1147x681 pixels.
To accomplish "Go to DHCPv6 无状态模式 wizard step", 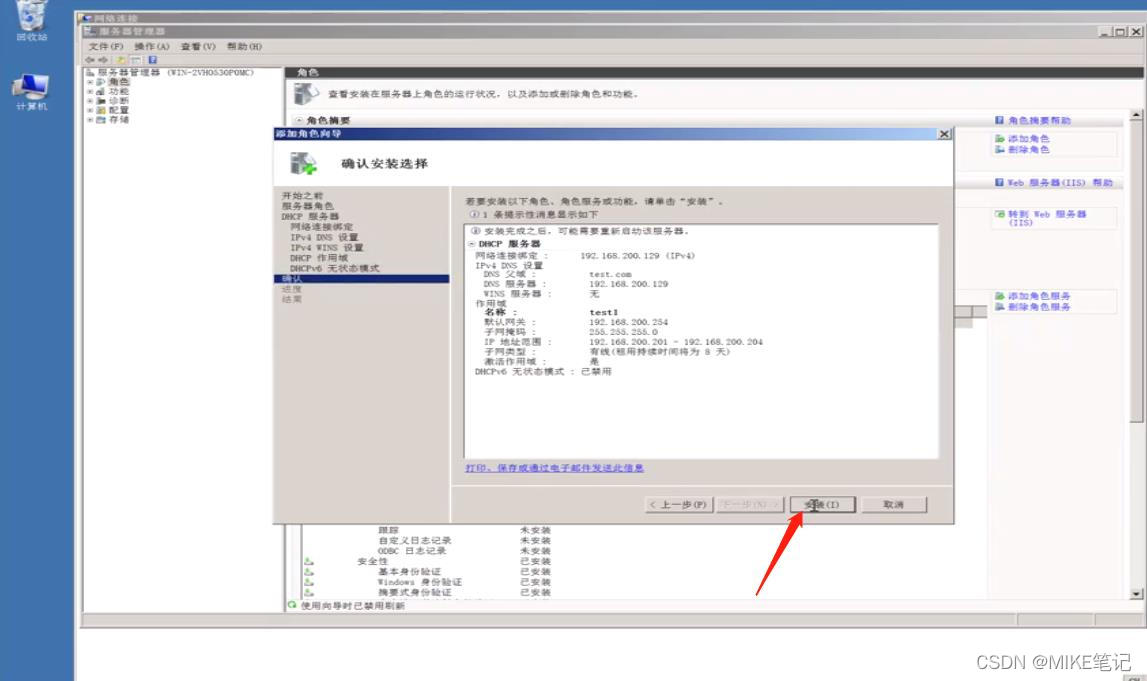I will tap(334, 268).
